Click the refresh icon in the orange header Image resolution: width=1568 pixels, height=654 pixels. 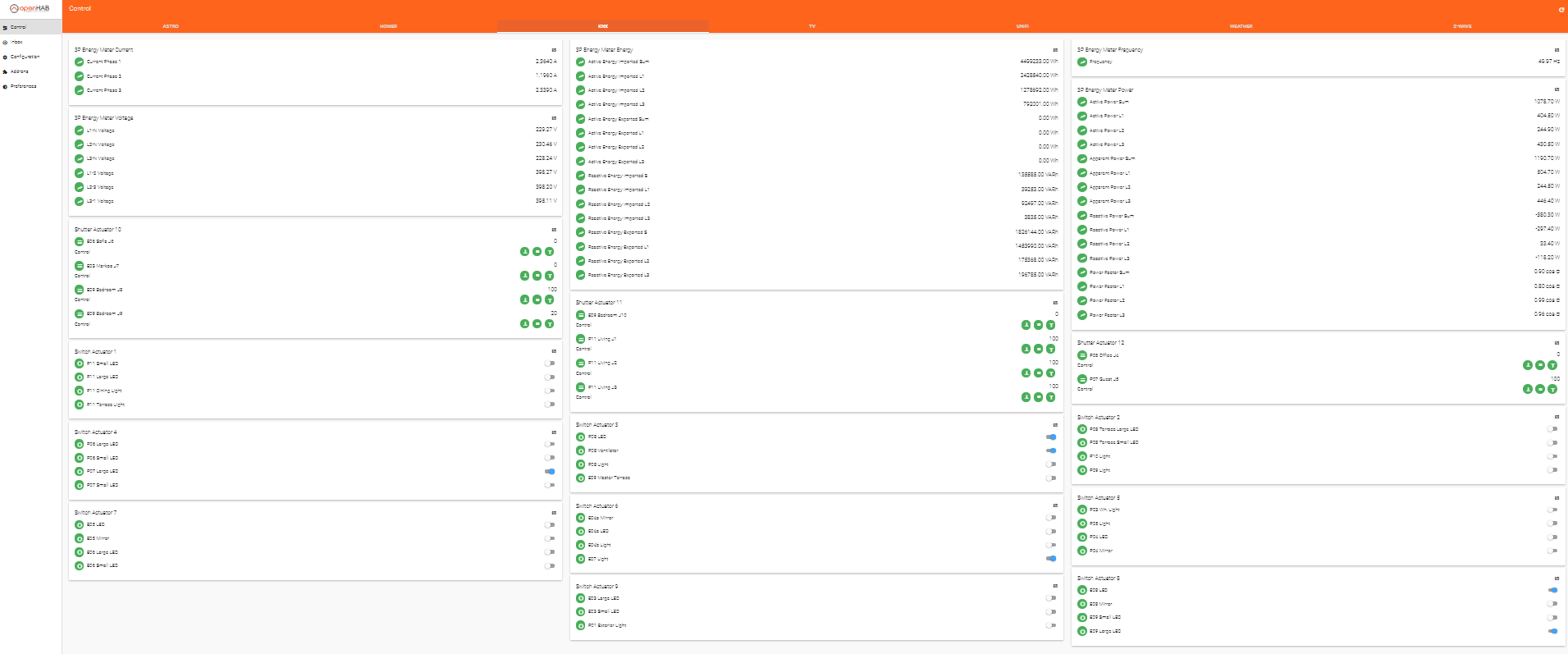click(1561, 10)
